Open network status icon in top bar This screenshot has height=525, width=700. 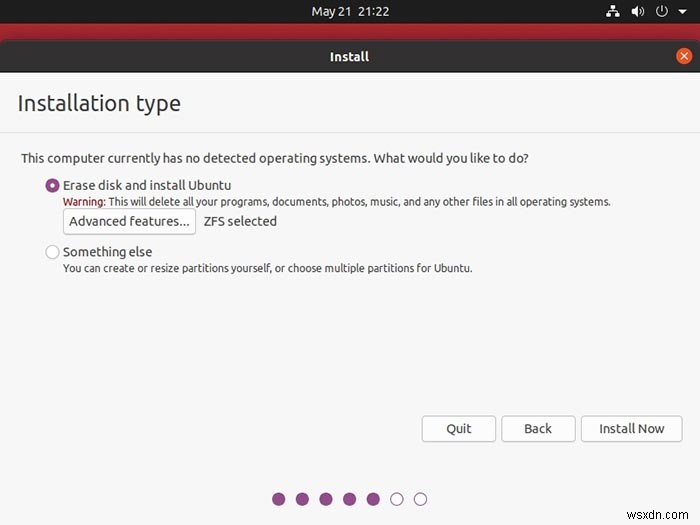(x=612, y=11)
